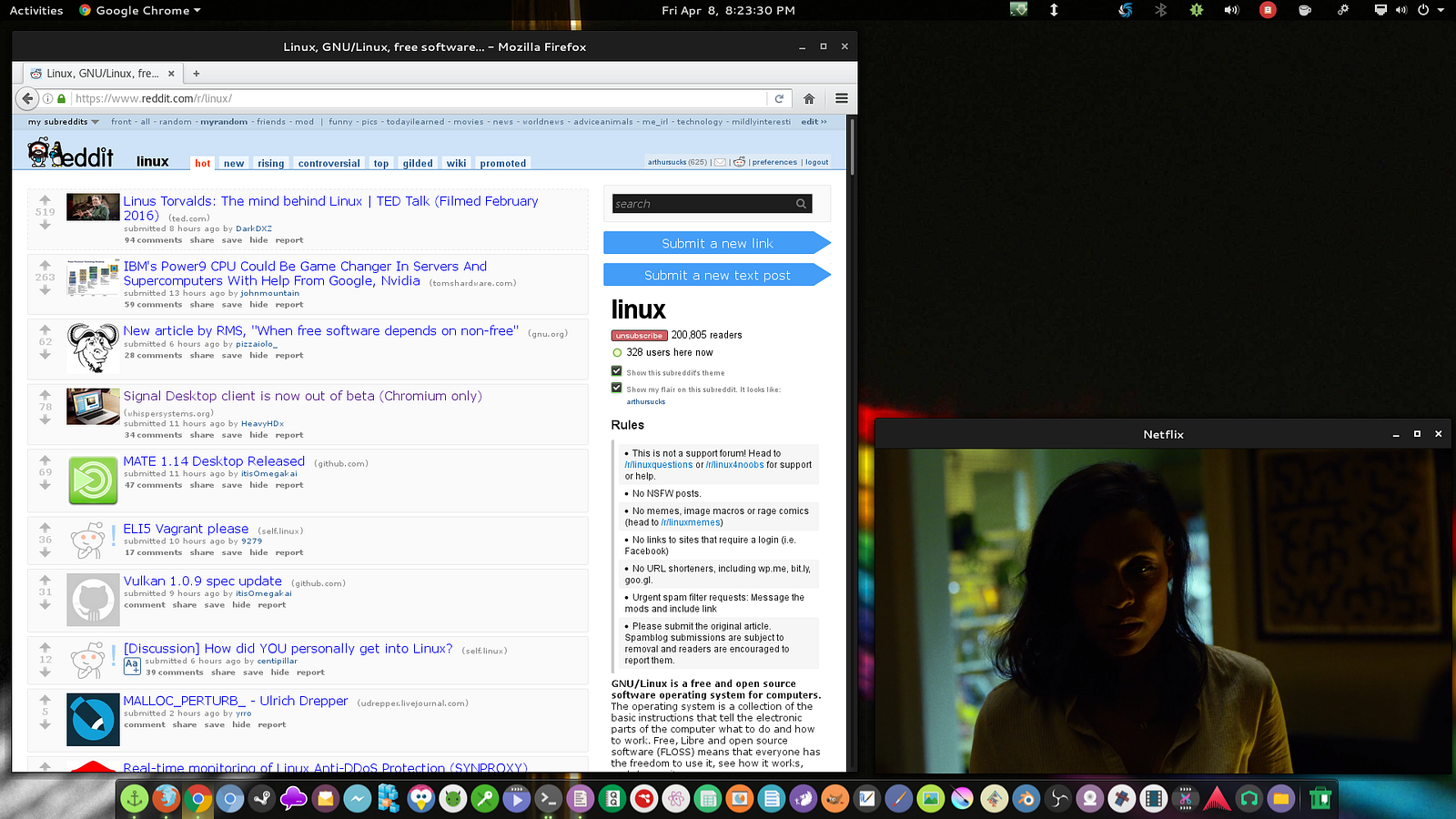The height and width of the screenshot is (819, 1456).
Task: Expand the "my subreddits" dropdown
Action: [63, 122]
